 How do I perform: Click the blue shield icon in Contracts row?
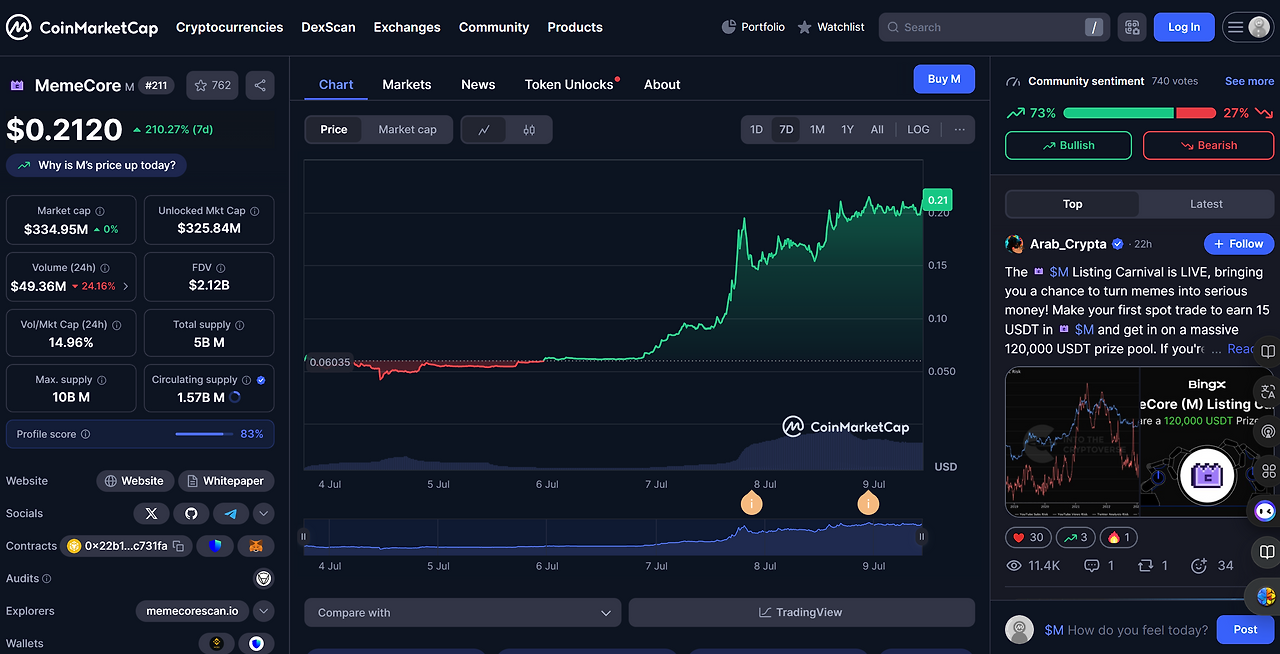point(215,546)
